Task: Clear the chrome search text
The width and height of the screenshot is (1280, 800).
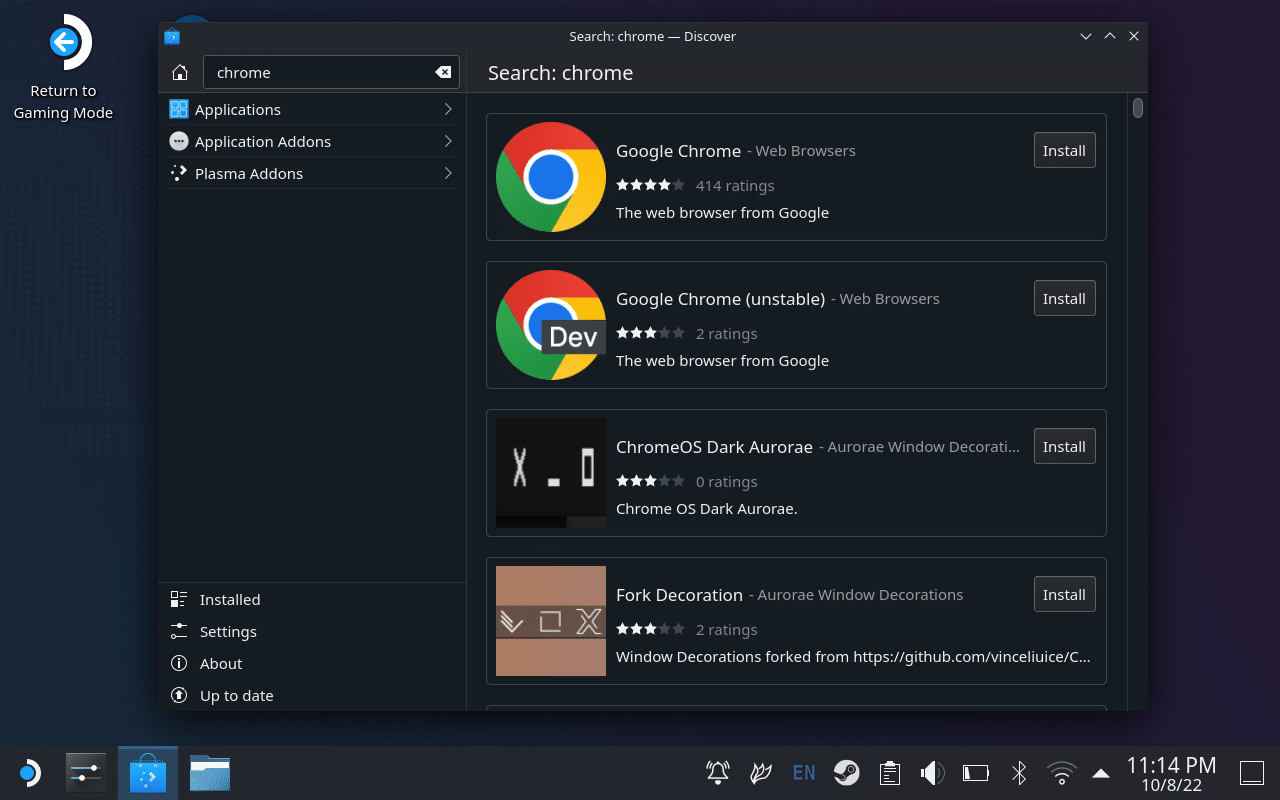Action: point(443,72)
